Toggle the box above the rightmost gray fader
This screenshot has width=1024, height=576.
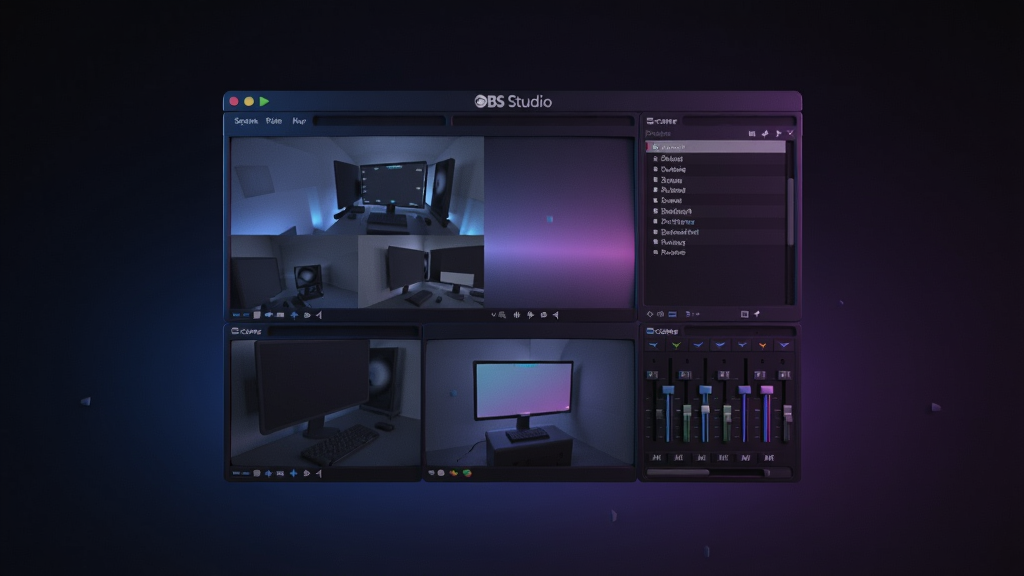point(784,375)
